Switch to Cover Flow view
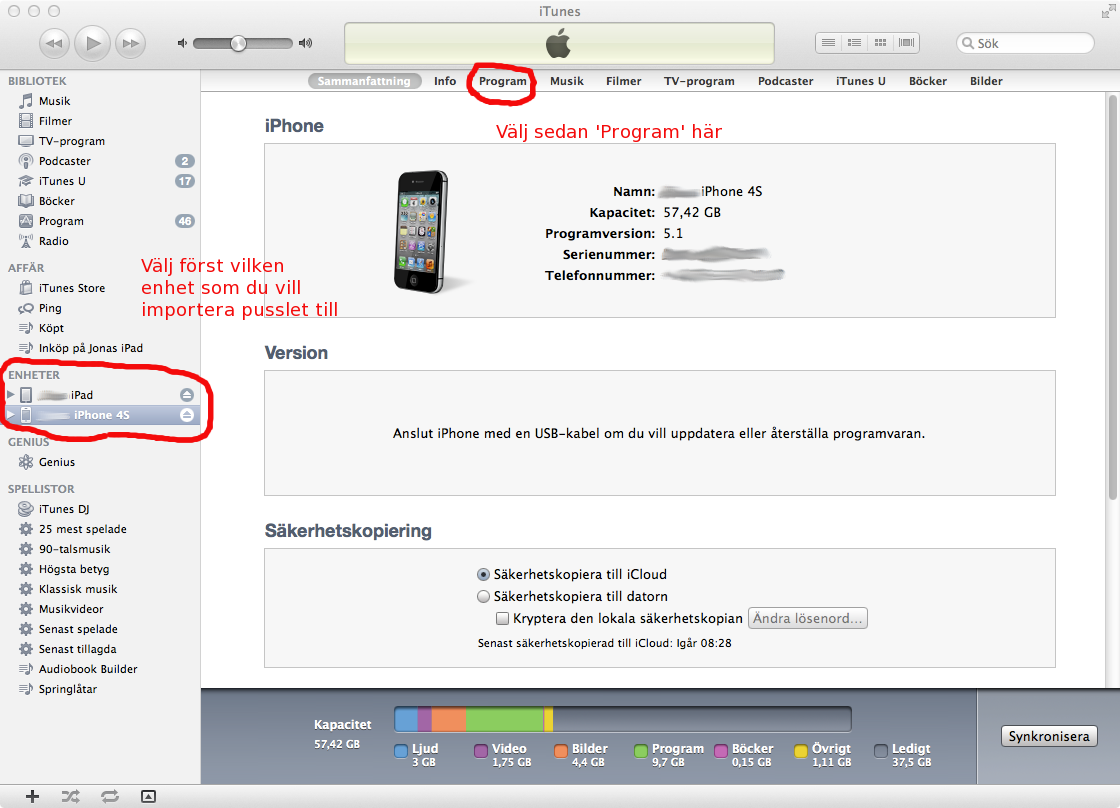The height and width of the screenshot is (808, 1120). pyautogui.click(x=906, y=43)
